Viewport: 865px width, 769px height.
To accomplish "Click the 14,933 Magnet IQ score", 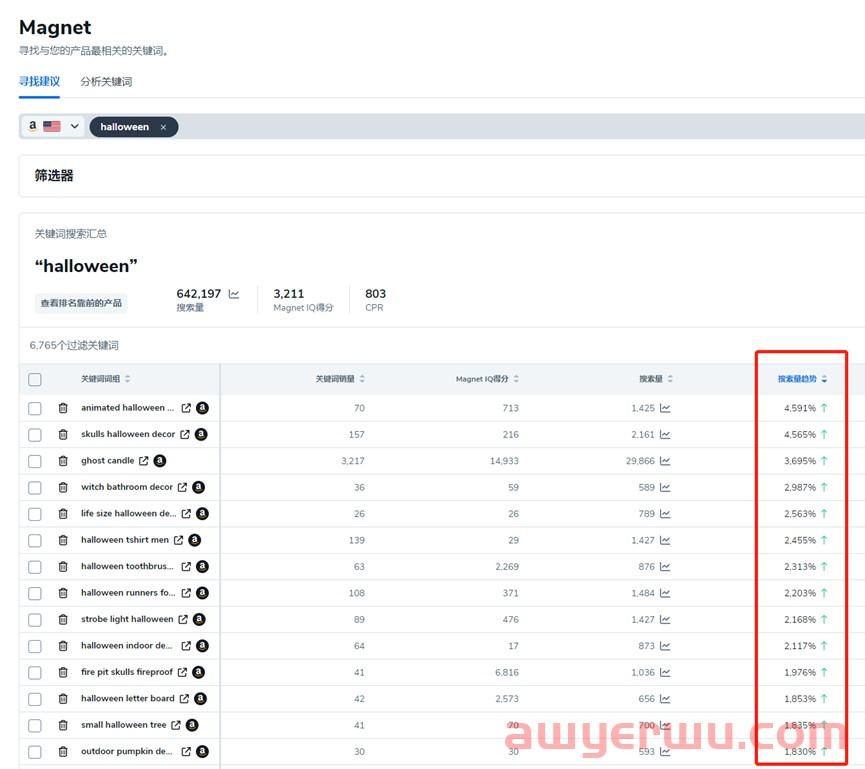I will click(x=504, y=461).
